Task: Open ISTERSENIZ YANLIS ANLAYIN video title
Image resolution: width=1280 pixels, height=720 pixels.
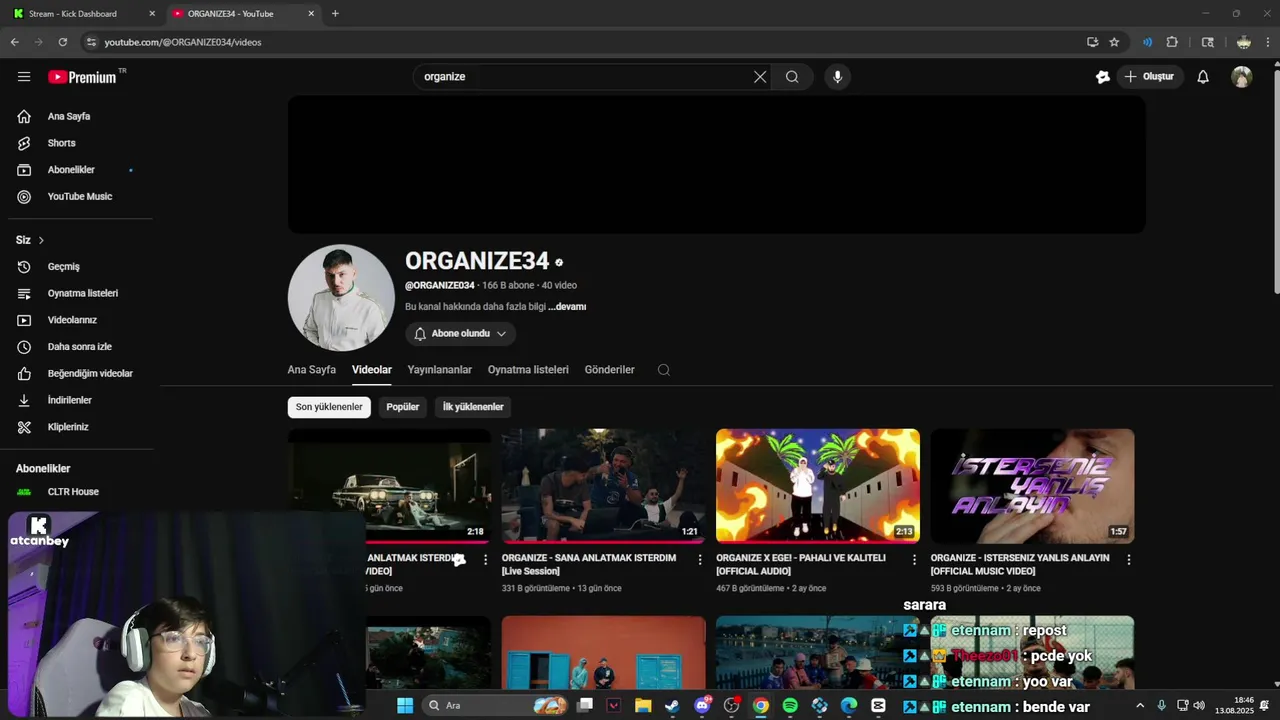Action: [x=1020, y=564]
